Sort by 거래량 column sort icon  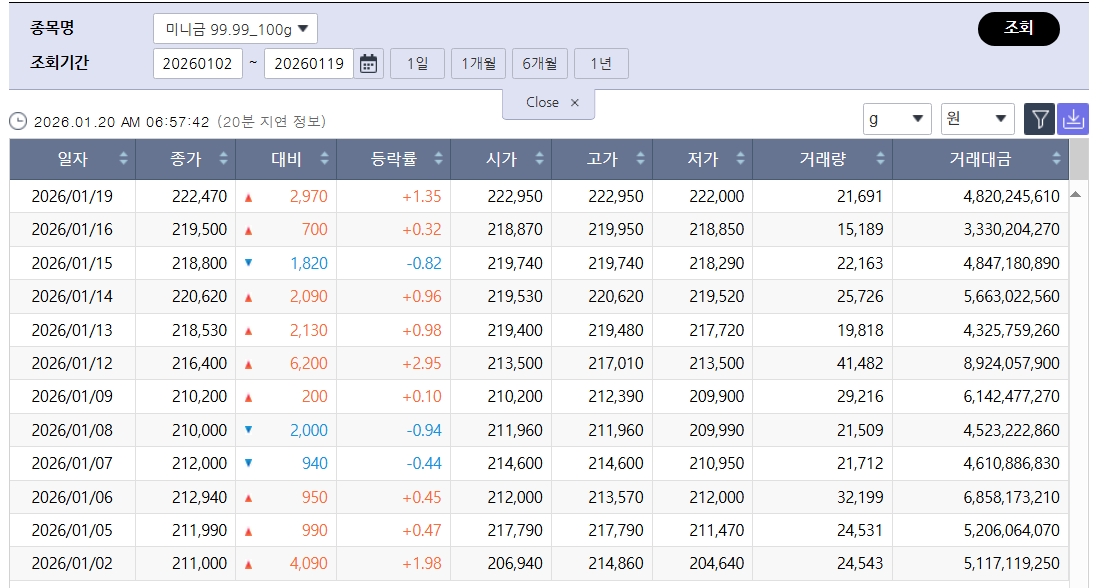[880, 159]
